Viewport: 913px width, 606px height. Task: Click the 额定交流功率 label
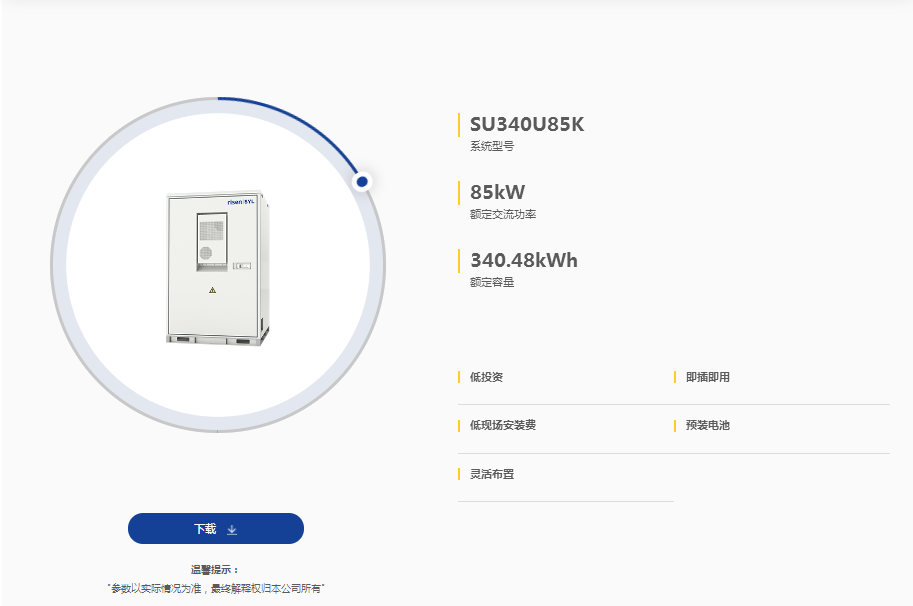click(503, 214)
